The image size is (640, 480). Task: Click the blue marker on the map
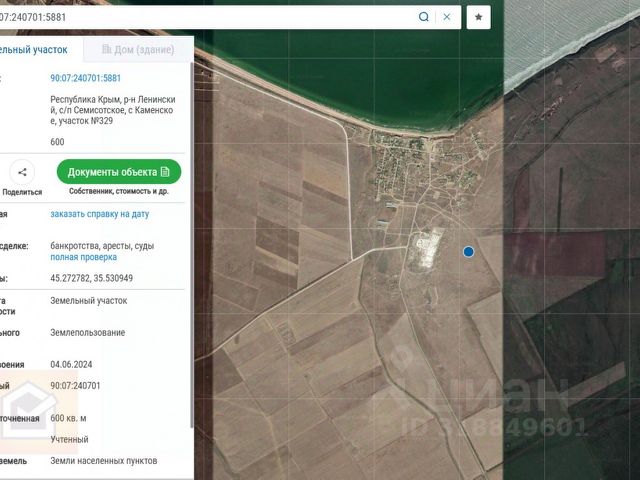[x=469, y=252]
